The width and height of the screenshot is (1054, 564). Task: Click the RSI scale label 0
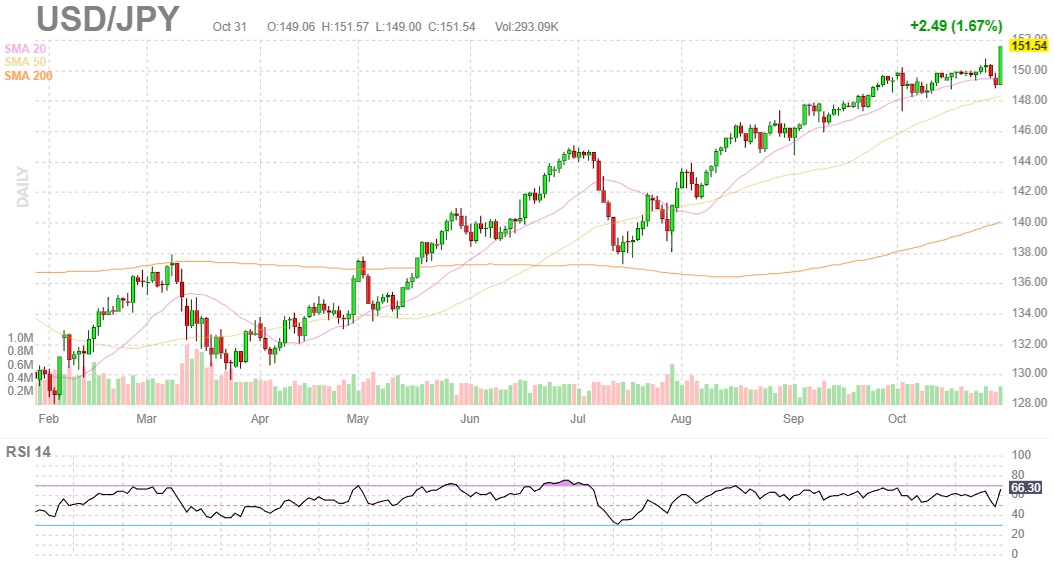(1015, 553)
